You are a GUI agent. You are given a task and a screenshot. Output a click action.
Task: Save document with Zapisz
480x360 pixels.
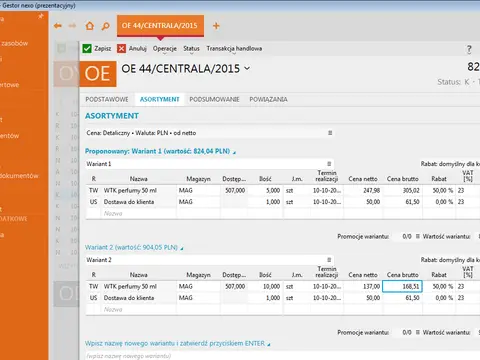(97, 49)
